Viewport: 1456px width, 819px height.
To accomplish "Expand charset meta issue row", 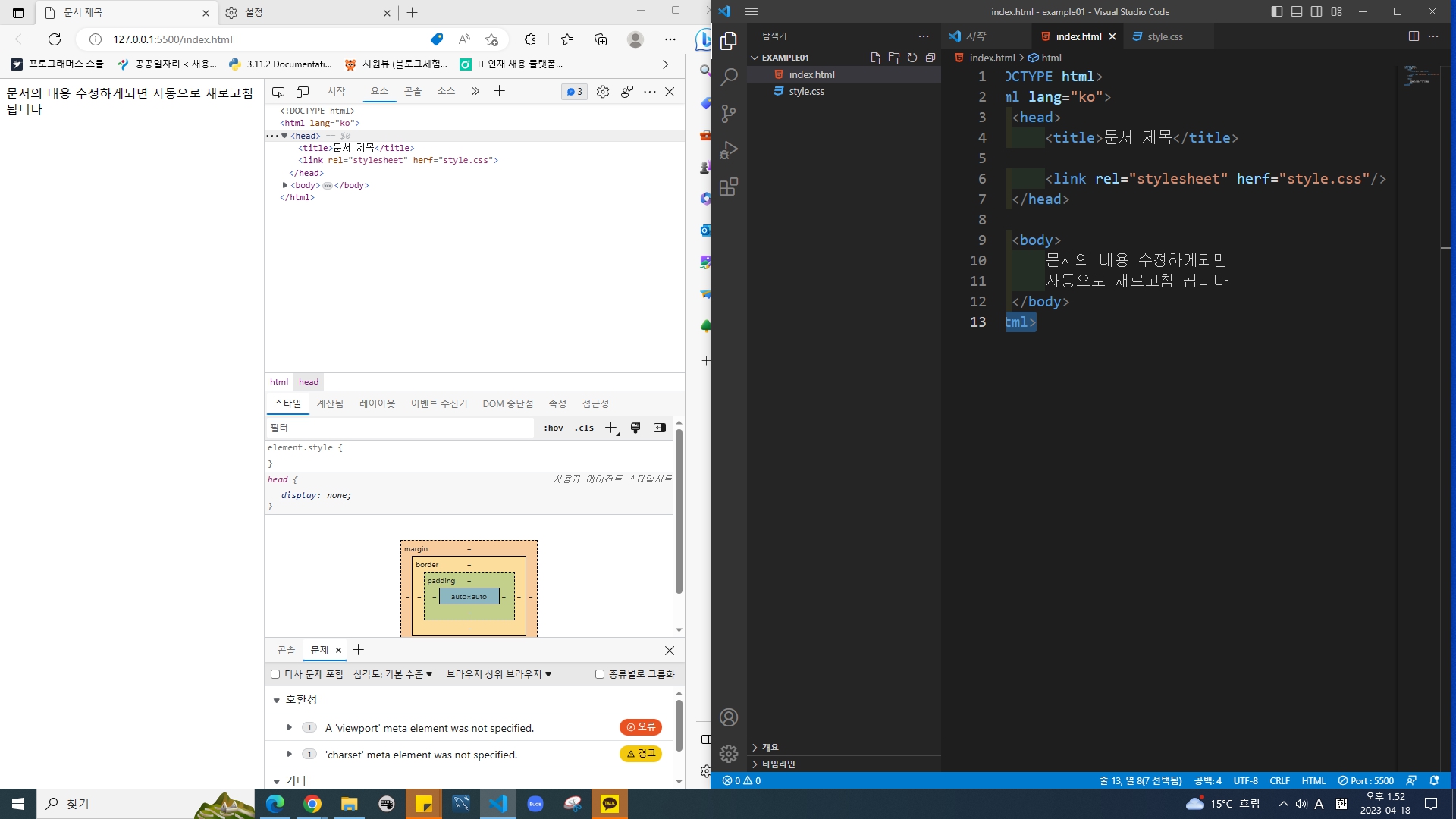I will coord(289,754).
